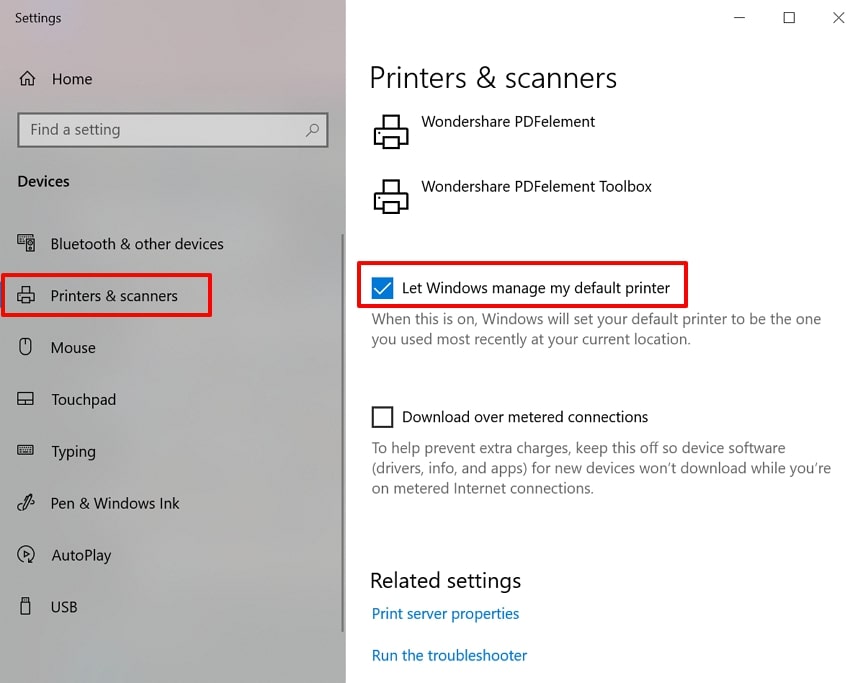Open the Printers & scanners section
The image size is (850, 683).
[106, 295]
